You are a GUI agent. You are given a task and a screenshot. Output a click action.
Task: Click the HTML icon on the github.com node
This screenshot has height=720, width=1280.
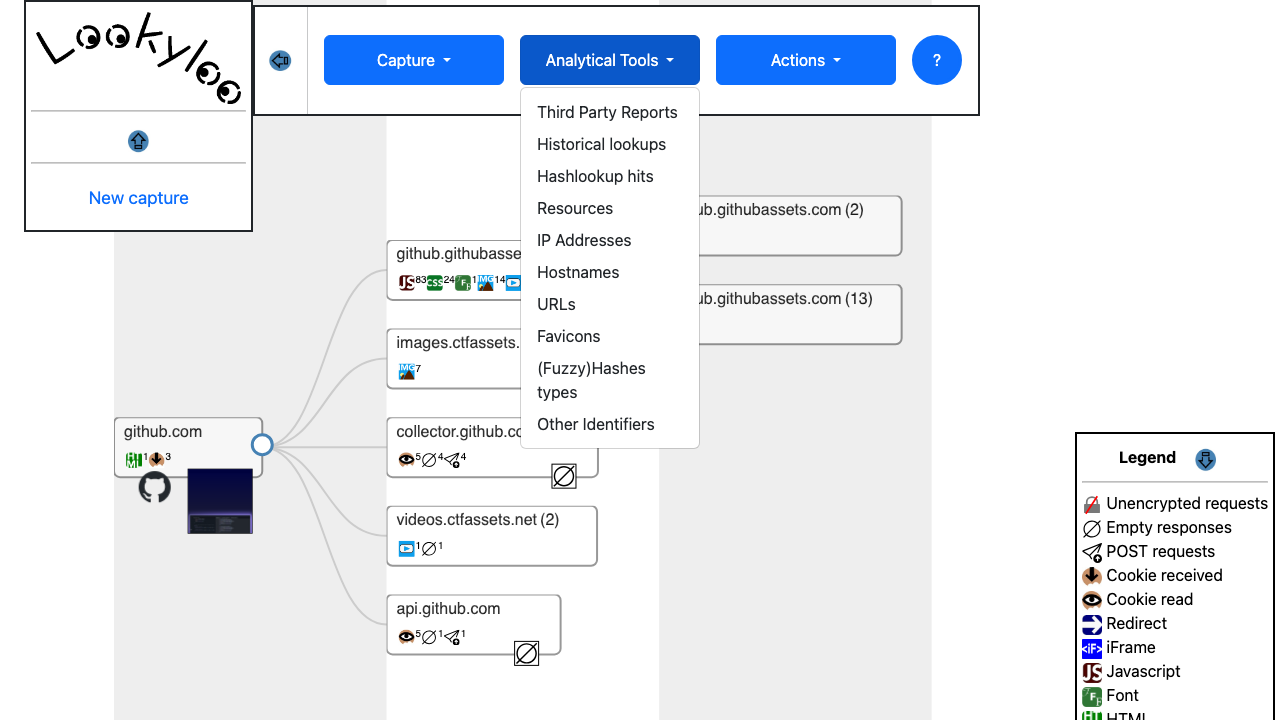click(134, 460)
